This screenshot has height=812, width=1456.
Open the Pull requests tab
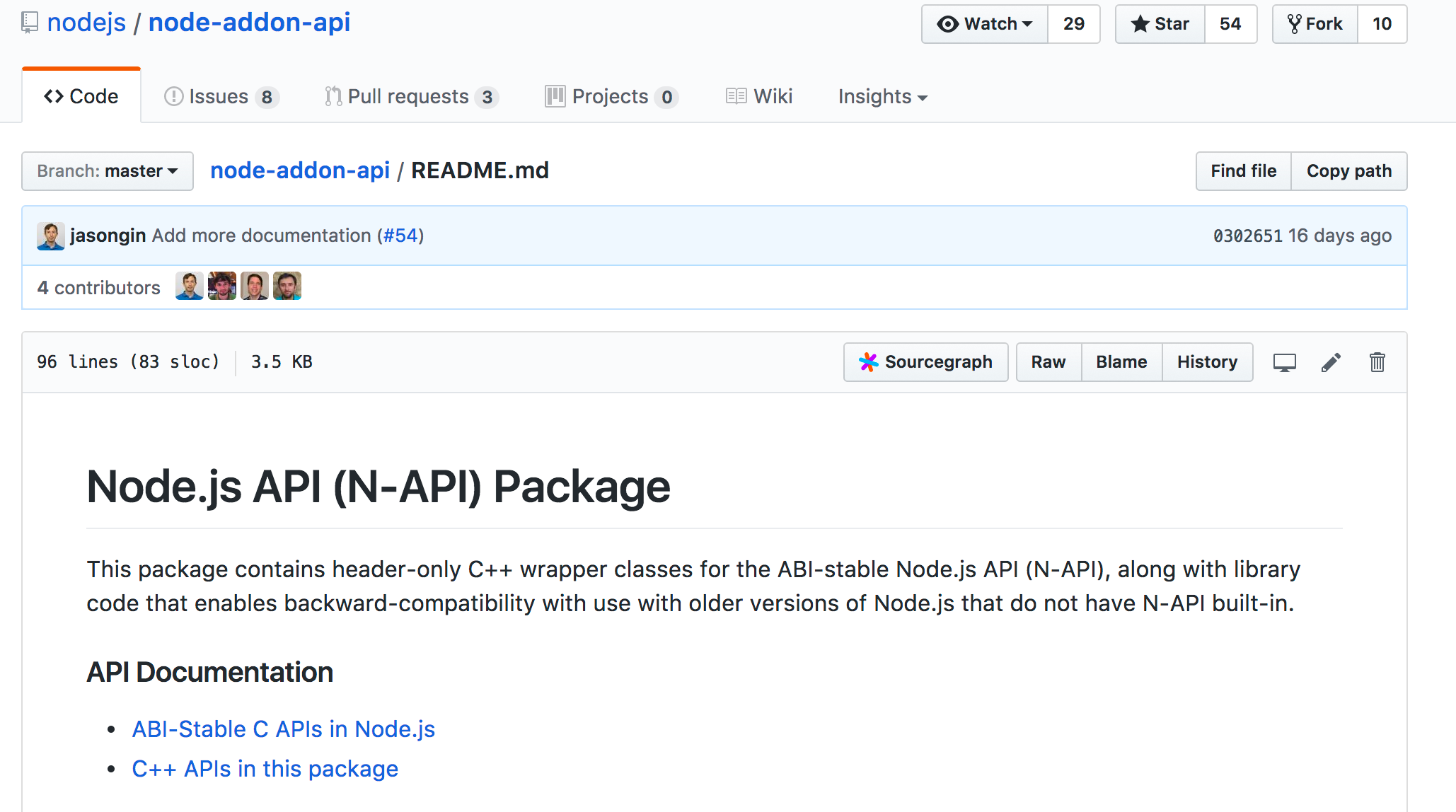[x=411, y=96]
